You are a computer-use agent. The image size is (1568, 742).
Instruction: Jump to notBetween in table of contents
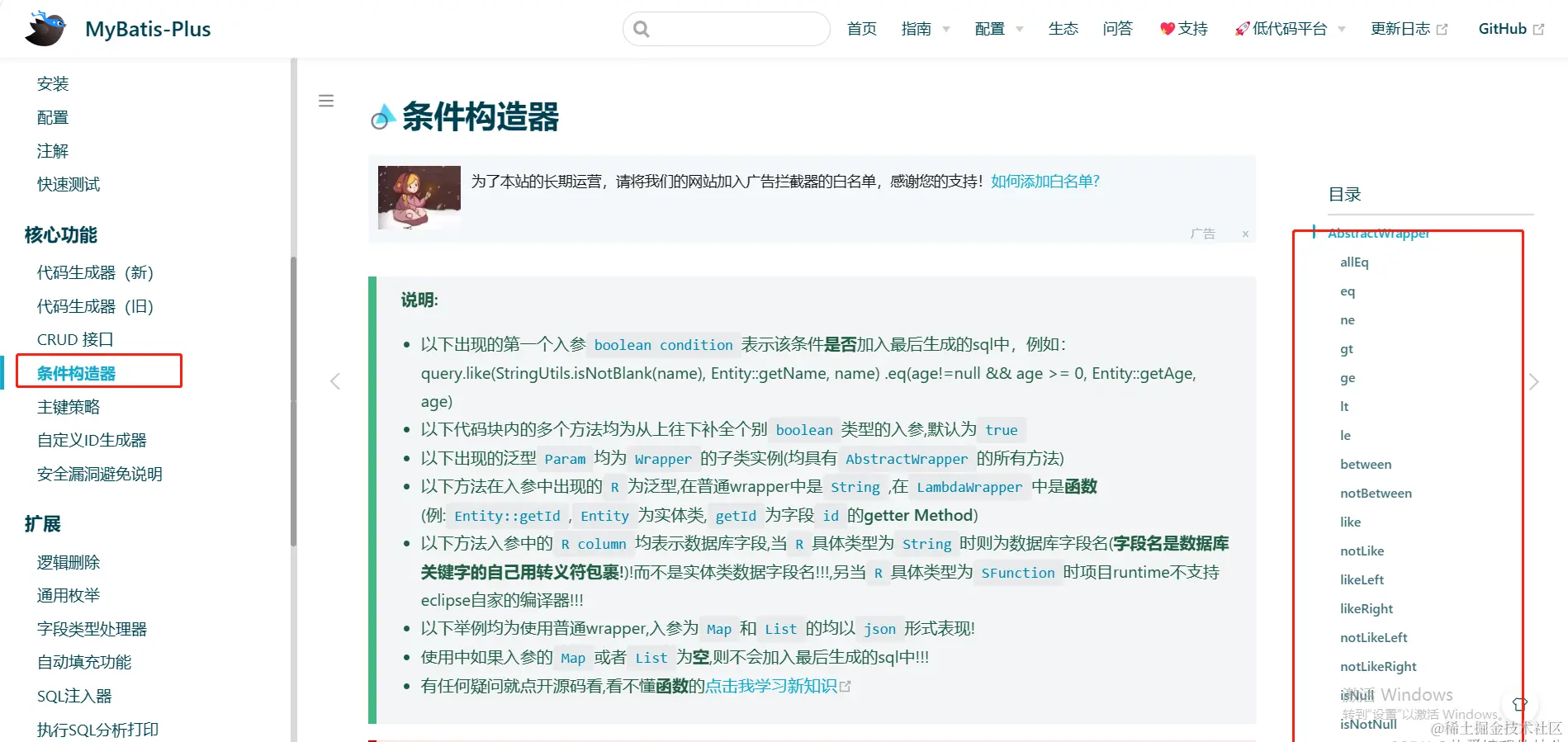[x=1376, y=494]
